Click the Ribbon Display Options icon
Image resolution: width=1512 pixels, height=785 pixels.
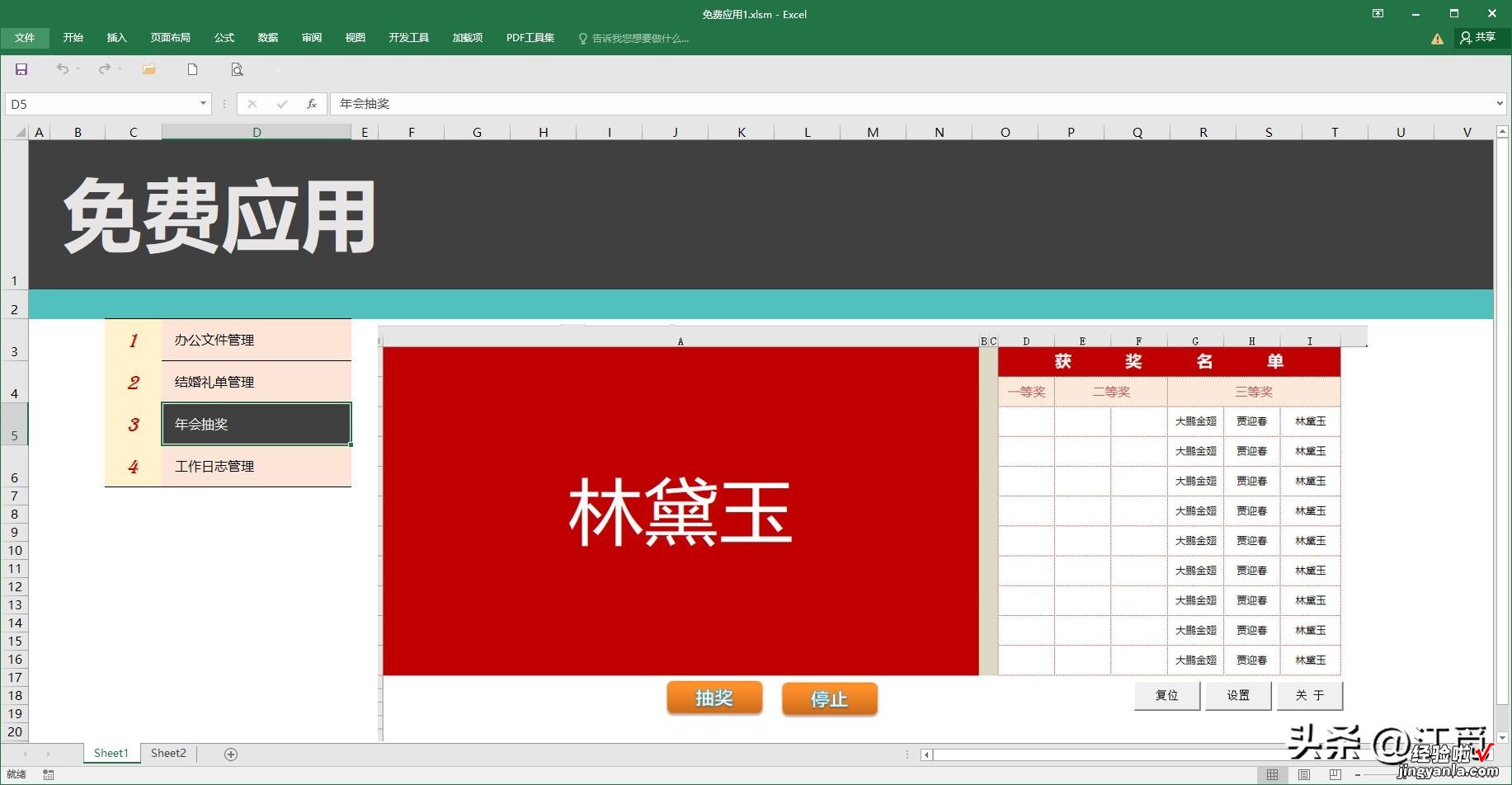tap(1378, 13)
